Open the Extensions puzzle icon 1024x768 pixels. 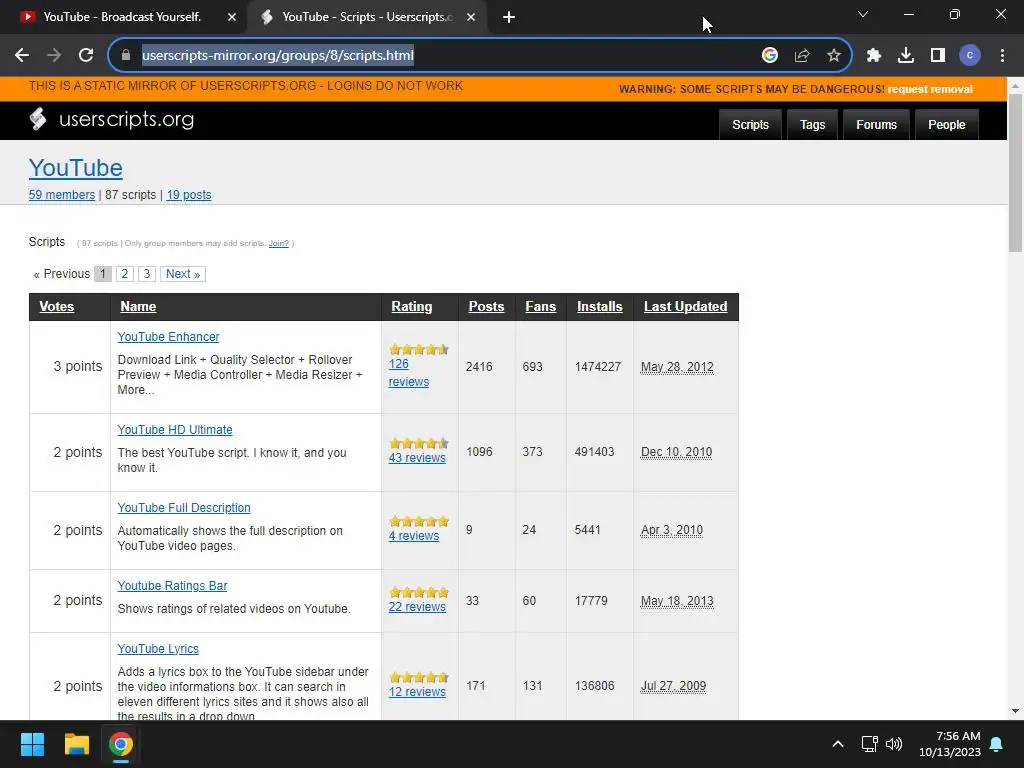pos(874,56)
